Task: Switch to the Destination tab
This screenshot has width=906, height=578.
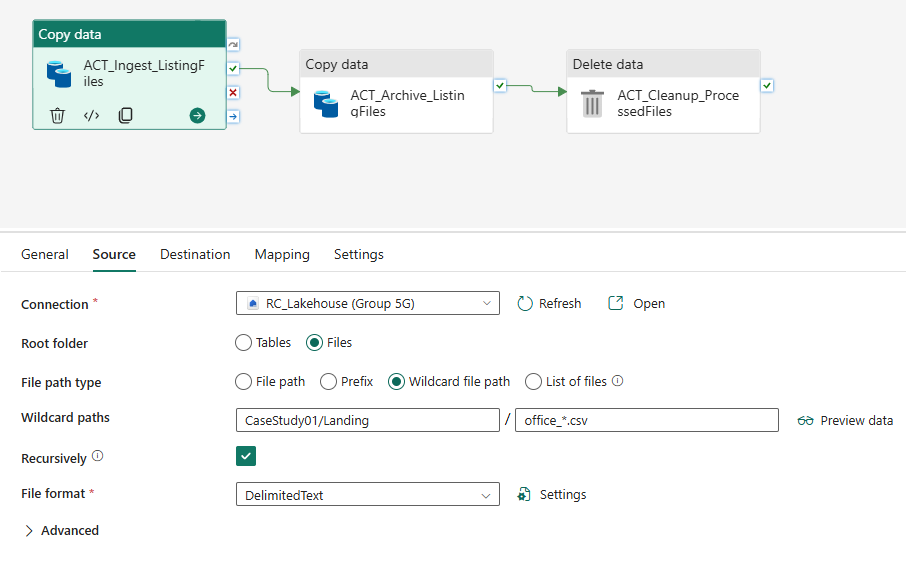Action: [195, 254]
